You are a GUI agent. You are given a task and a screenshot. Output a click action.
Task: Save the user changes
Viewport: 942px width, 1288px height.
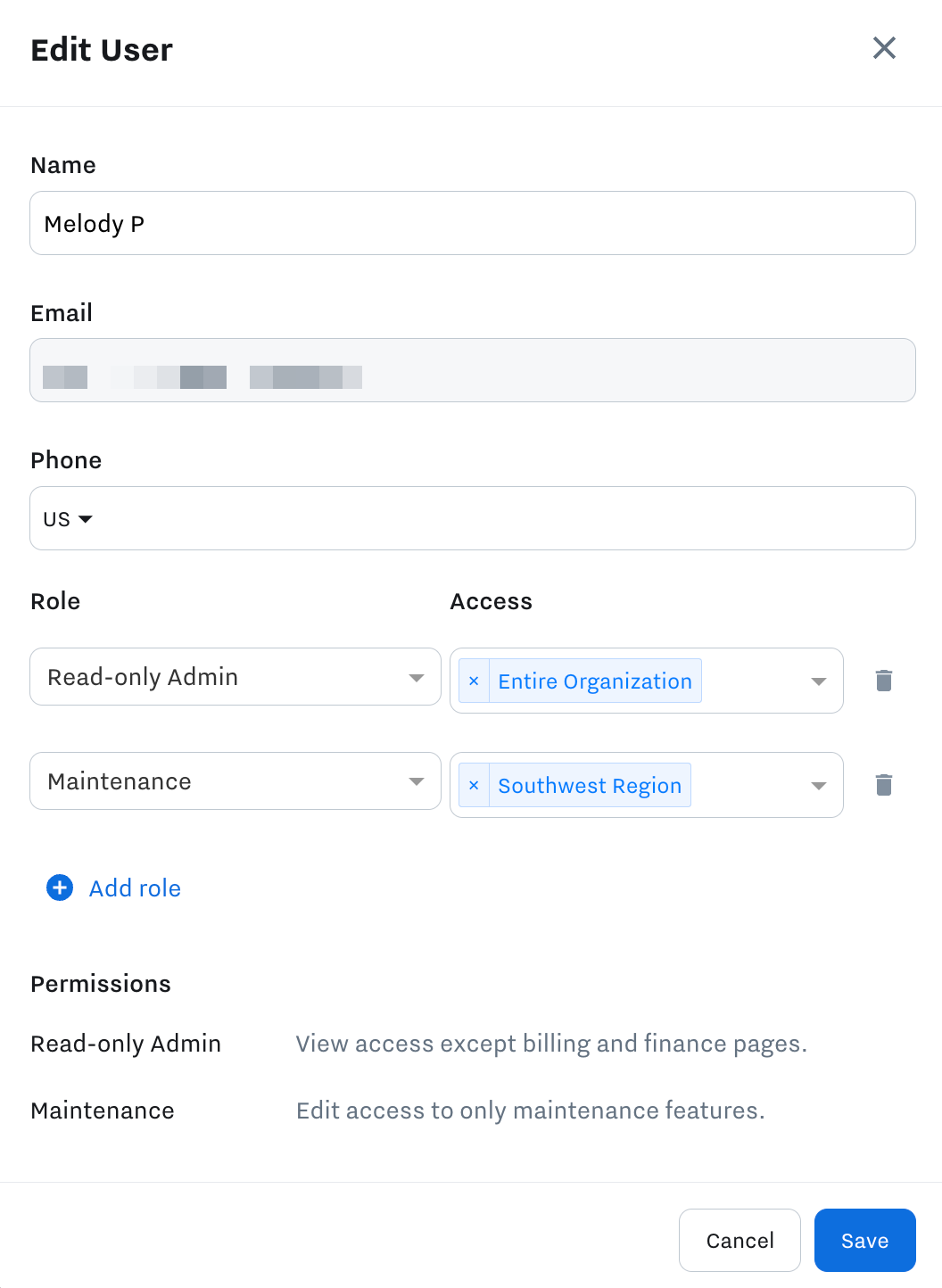pyautogui.click(x=864, y=1240)
